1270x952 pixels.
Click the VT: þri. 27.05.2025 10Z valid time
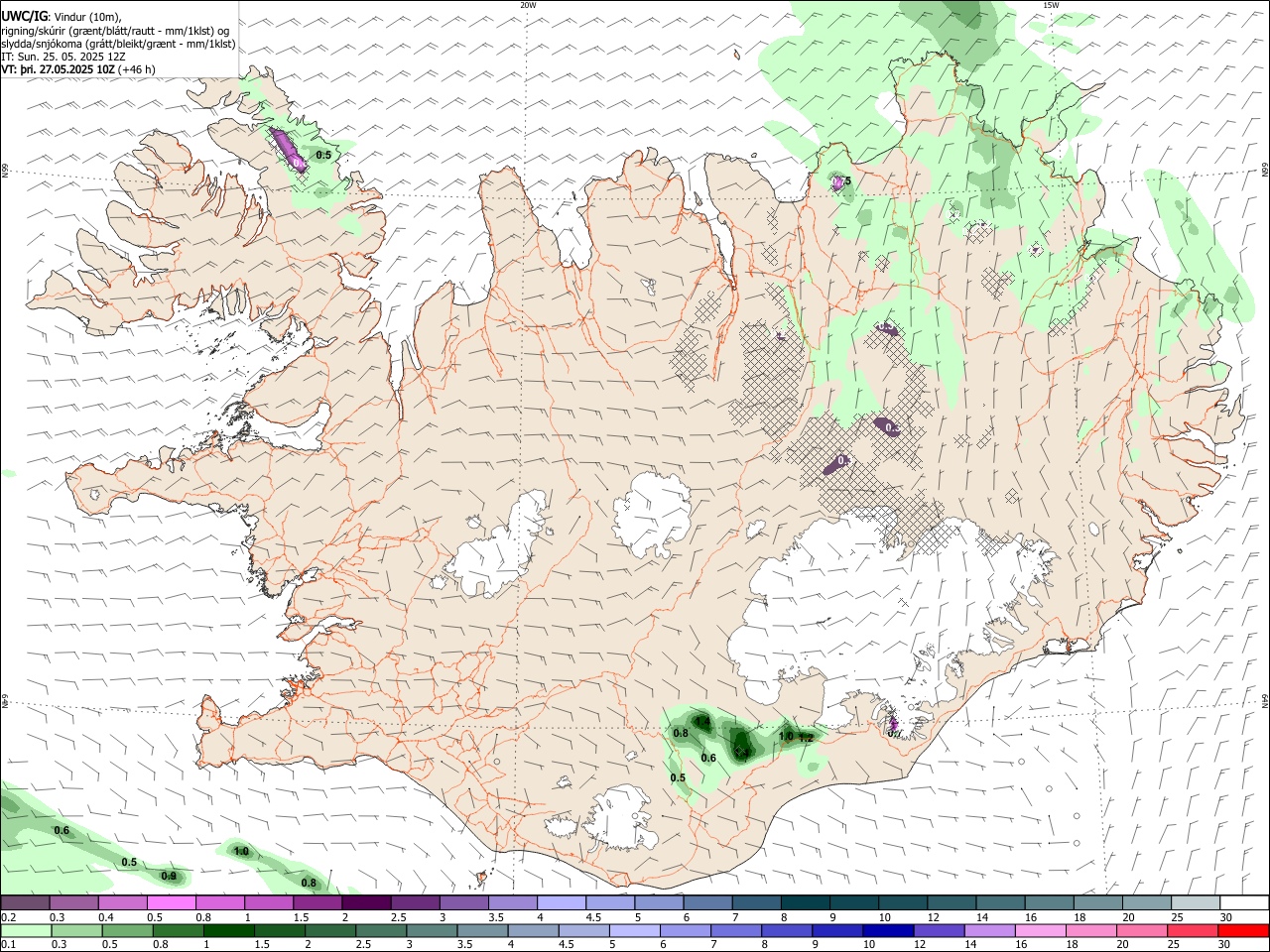pyautogui.click(x=58, y=69)
